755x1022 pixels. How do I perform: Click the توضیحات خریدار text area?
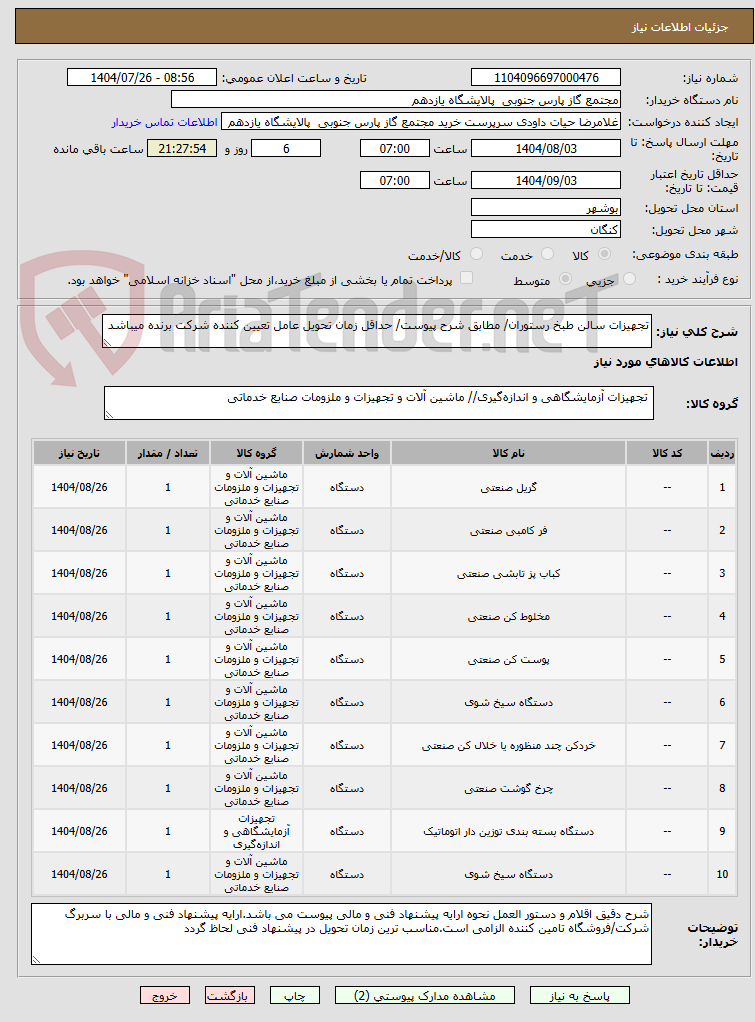(x=341, y=934)
